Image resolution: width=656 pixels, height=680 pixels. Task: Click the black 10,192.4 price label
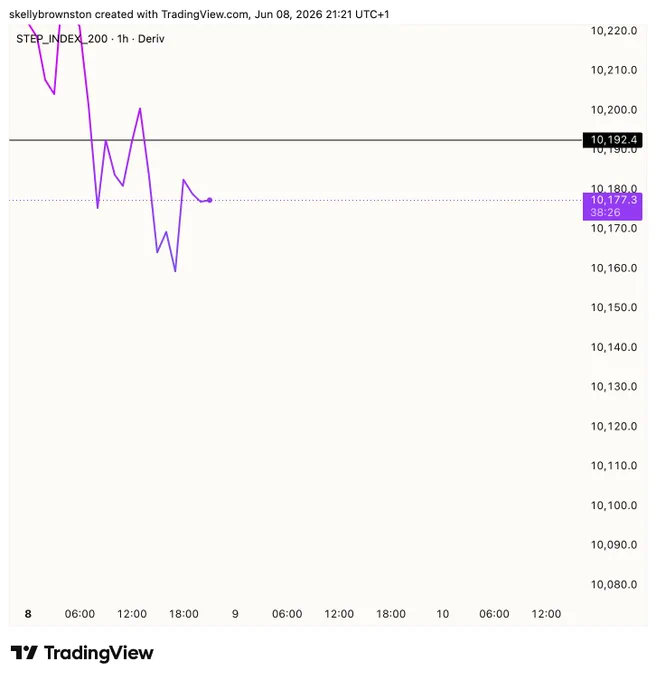coord(612,140)
